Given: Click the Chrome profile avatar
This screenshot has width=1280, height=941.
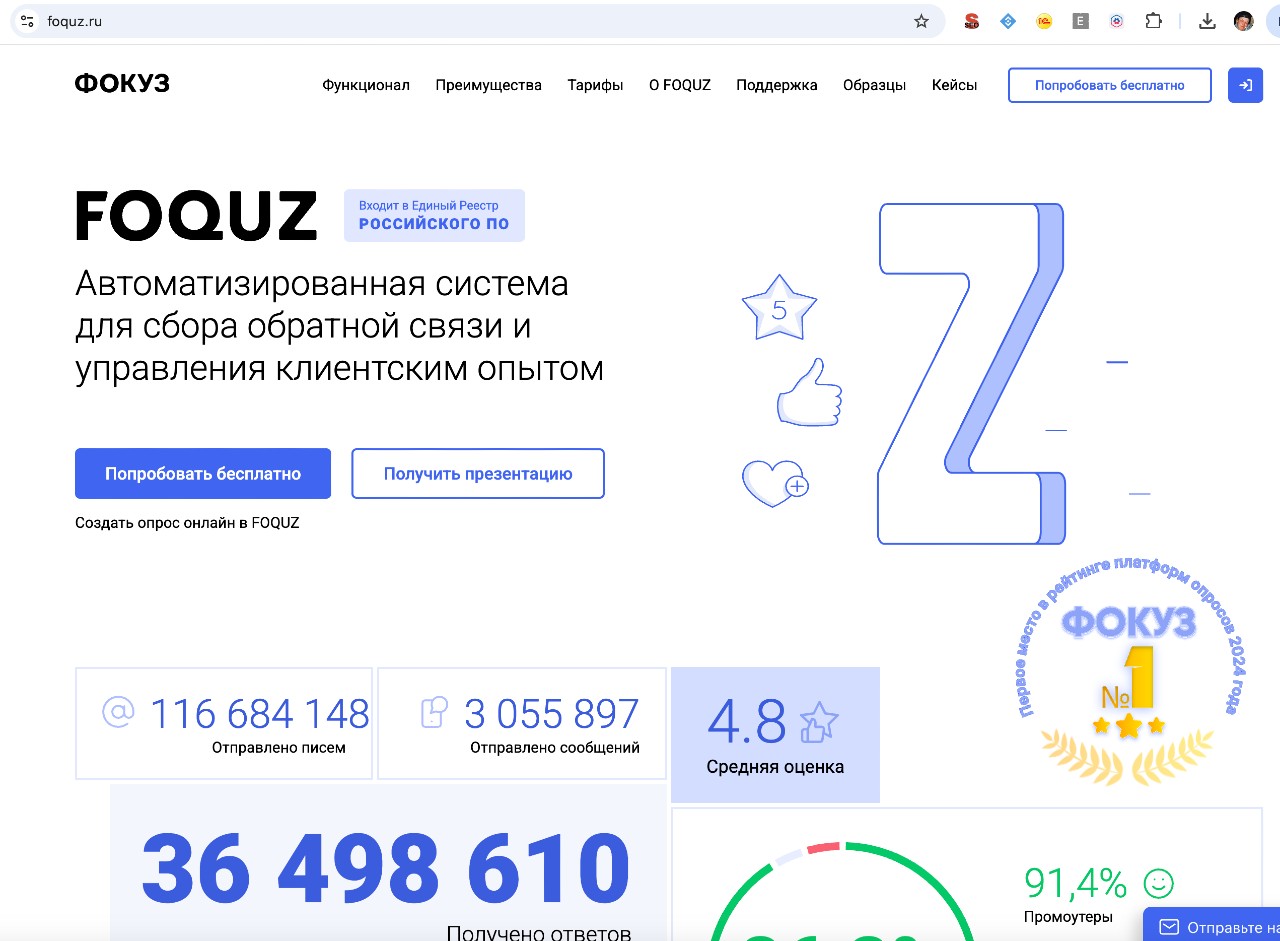Looking at the screenshot, I should click(x=1243, y=21).
